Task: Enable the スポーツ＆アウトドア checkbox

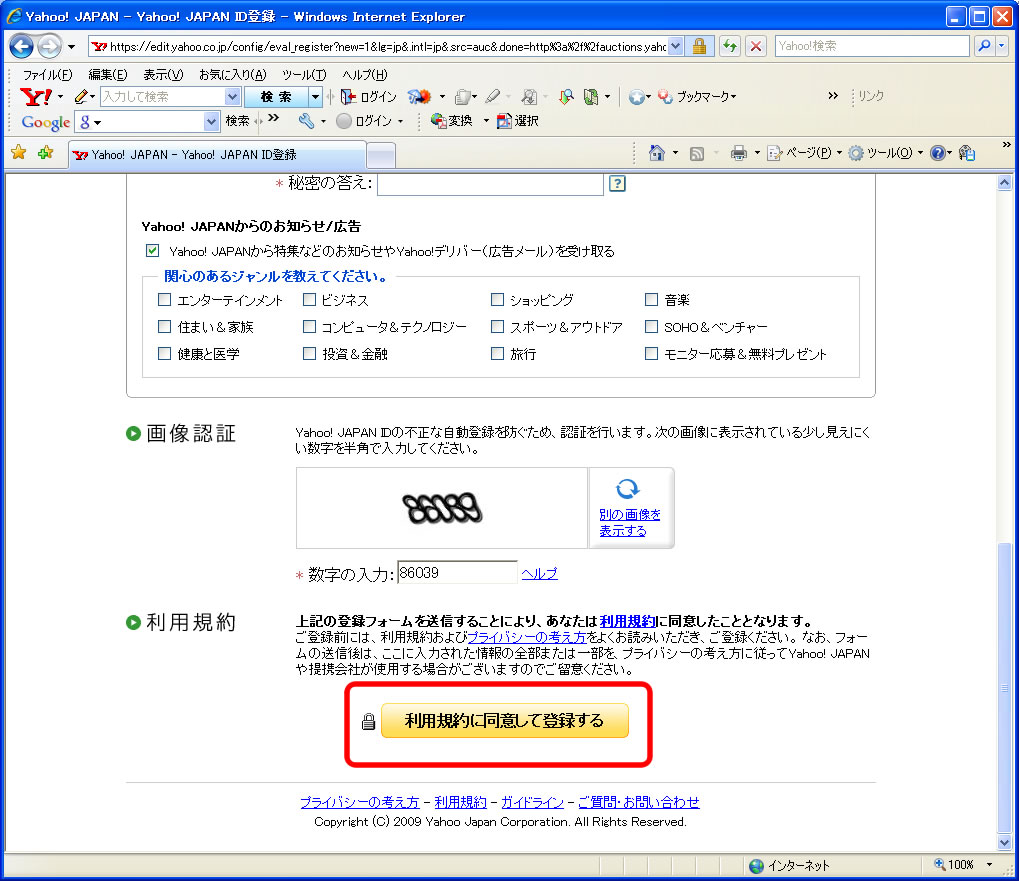Action: 497,326
